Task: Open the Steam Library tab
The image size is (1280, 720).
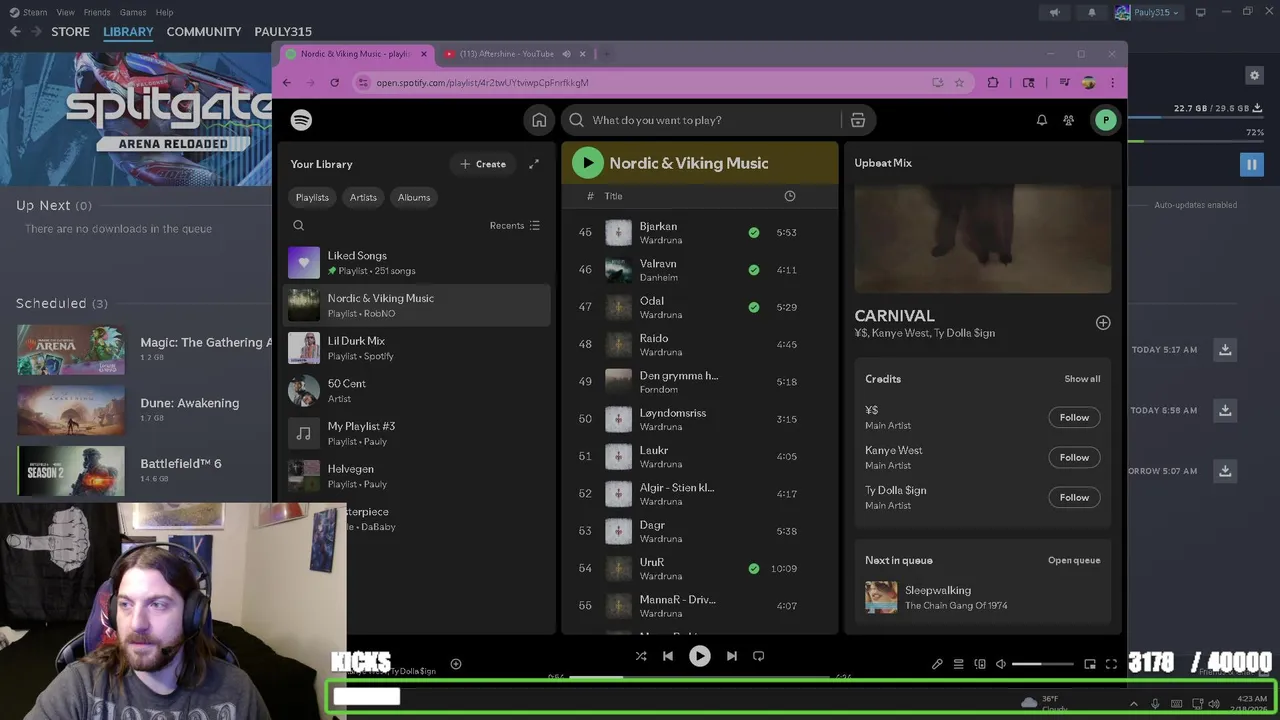Action: coord(128,32)
